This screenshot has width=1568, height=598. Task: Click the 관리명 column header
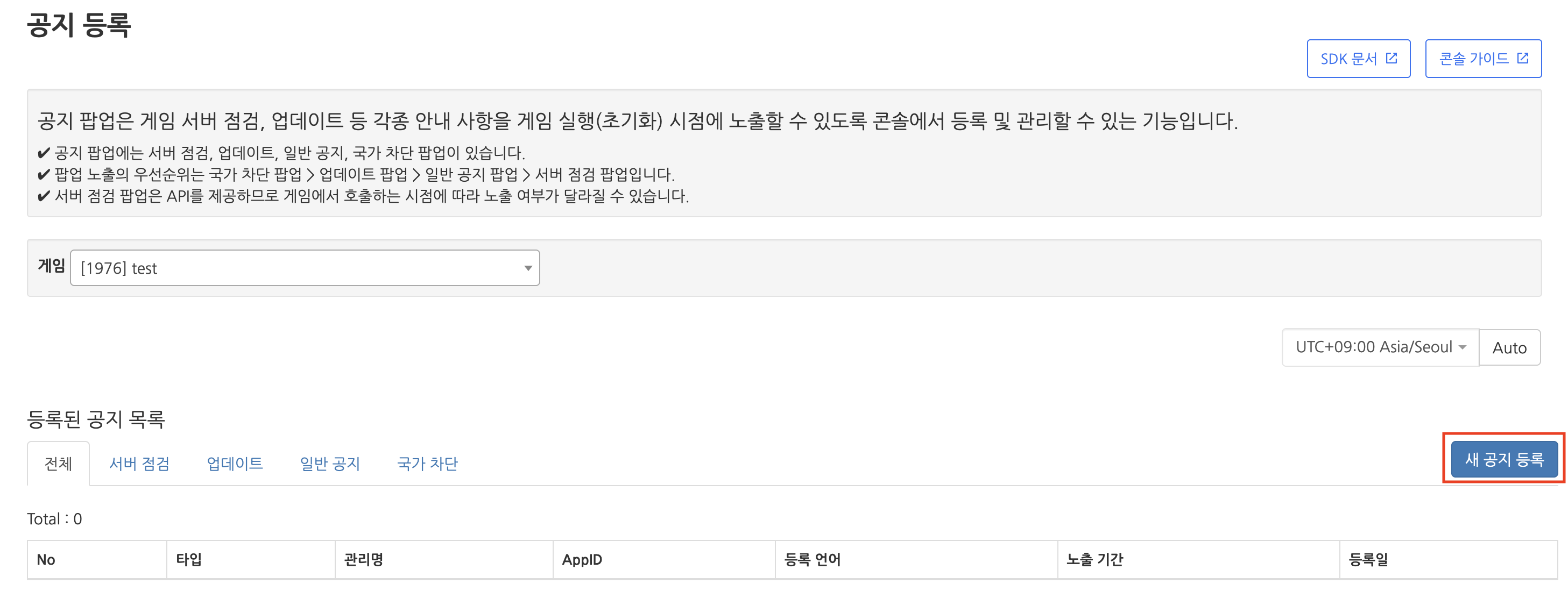tap(363, 560)
